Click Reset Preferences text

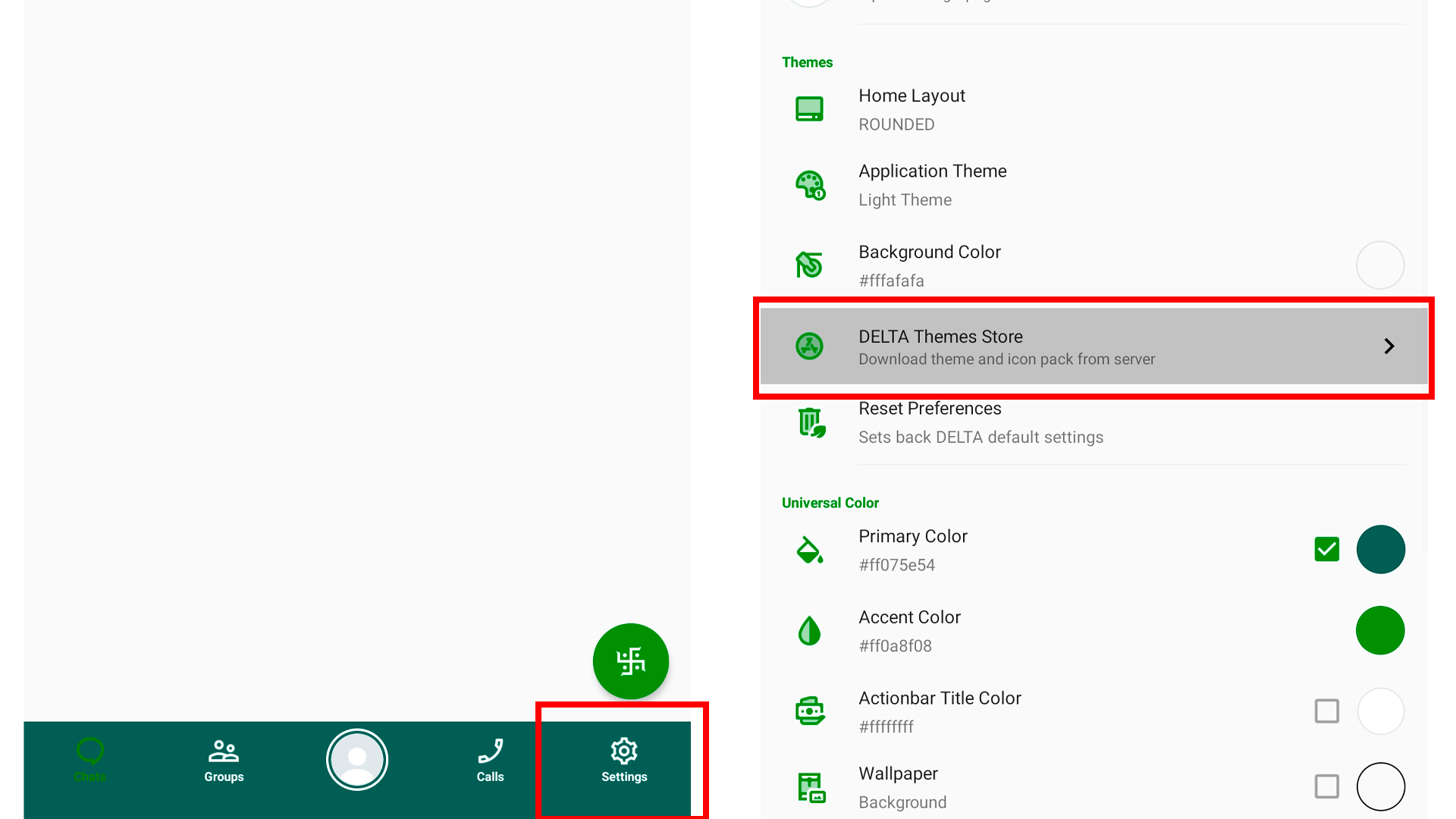click(930, 409)
